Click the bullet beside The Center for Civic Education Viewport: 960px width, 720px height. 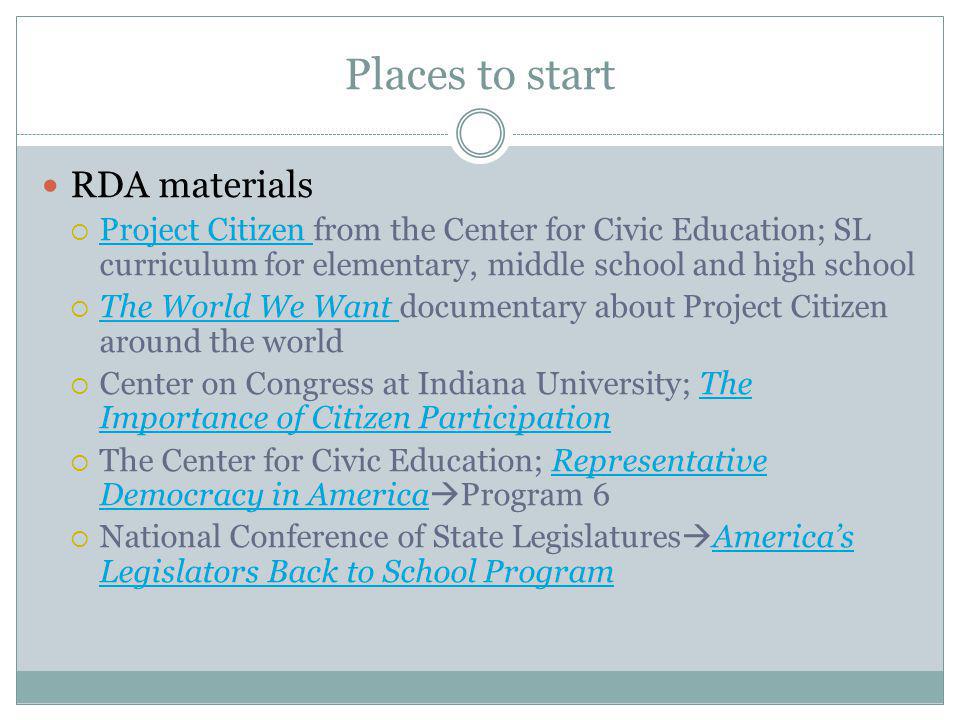click(80, 462)
